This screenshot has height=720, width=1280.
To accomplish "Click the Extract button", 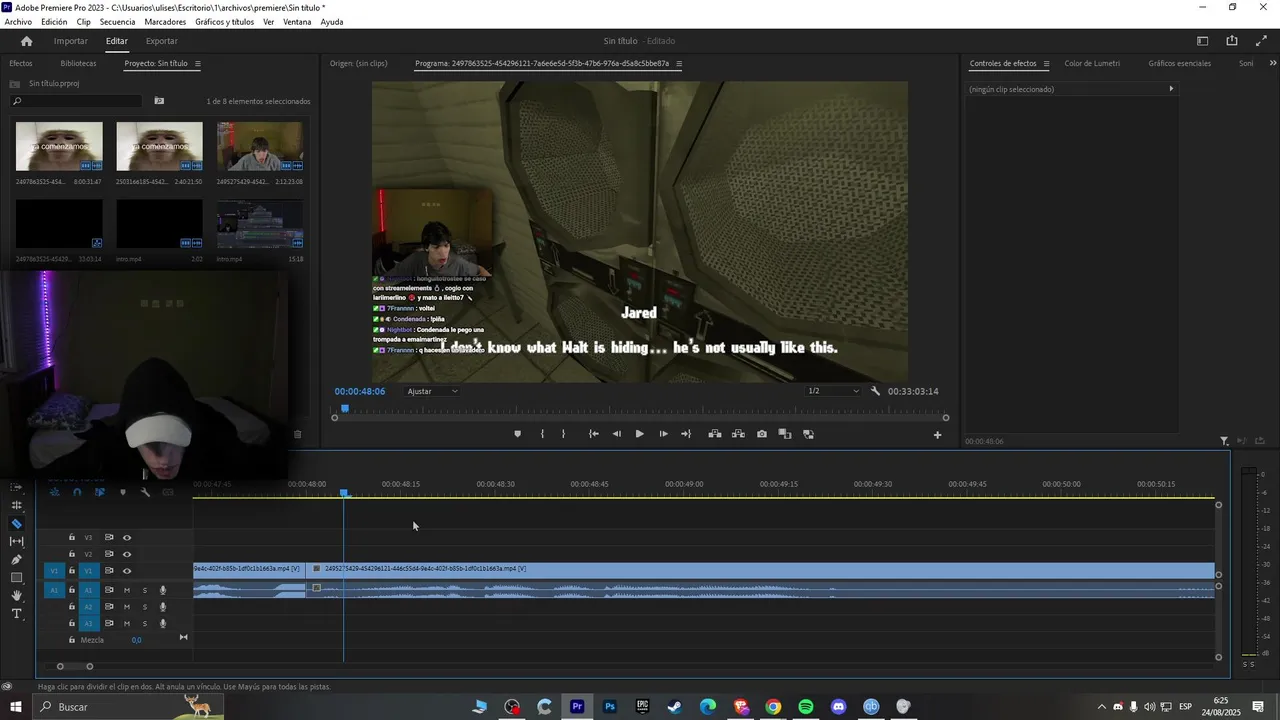I will point(738,434).
